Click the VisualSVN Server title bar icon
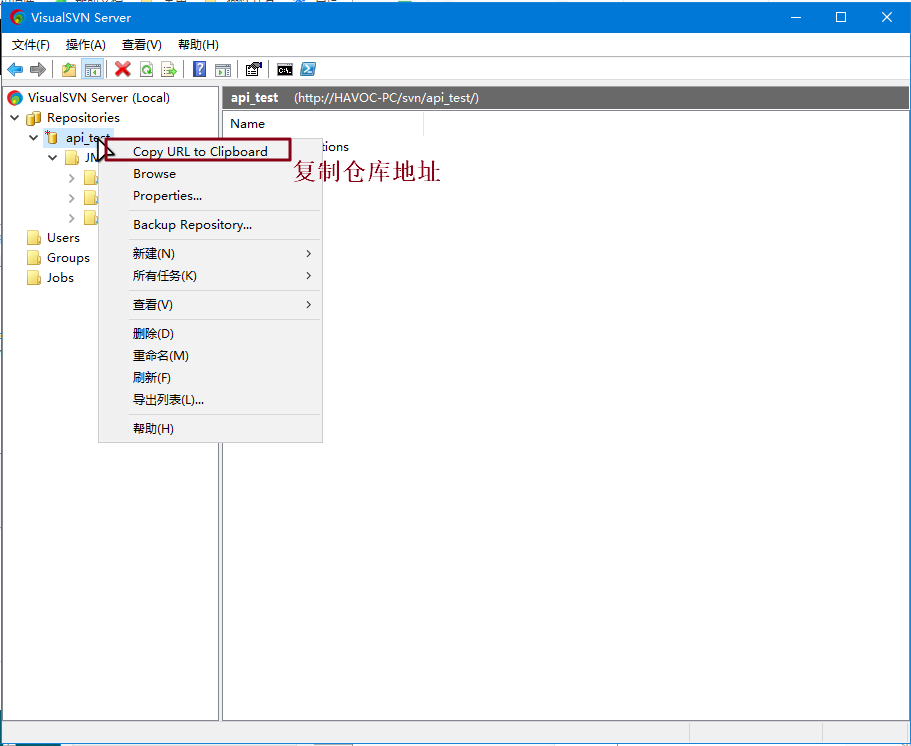The height and width of the screenshot is (746, 911). click(17, 17)
